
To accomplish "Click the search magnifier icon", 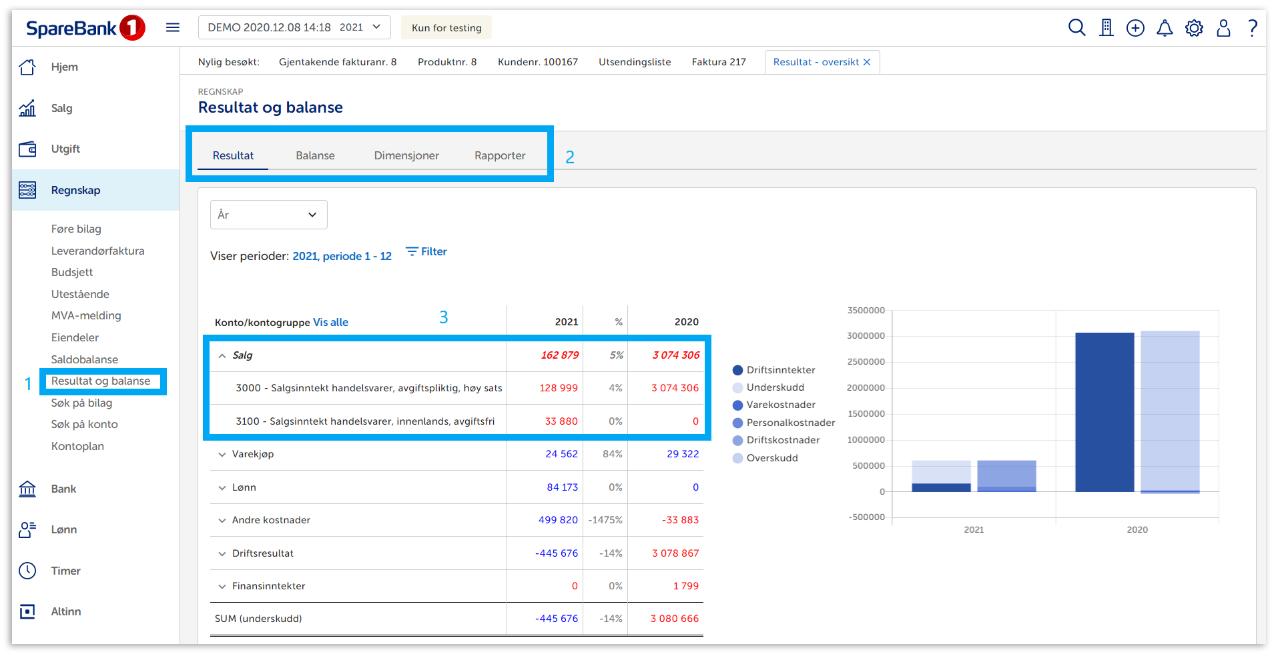I will [1076, 28].
